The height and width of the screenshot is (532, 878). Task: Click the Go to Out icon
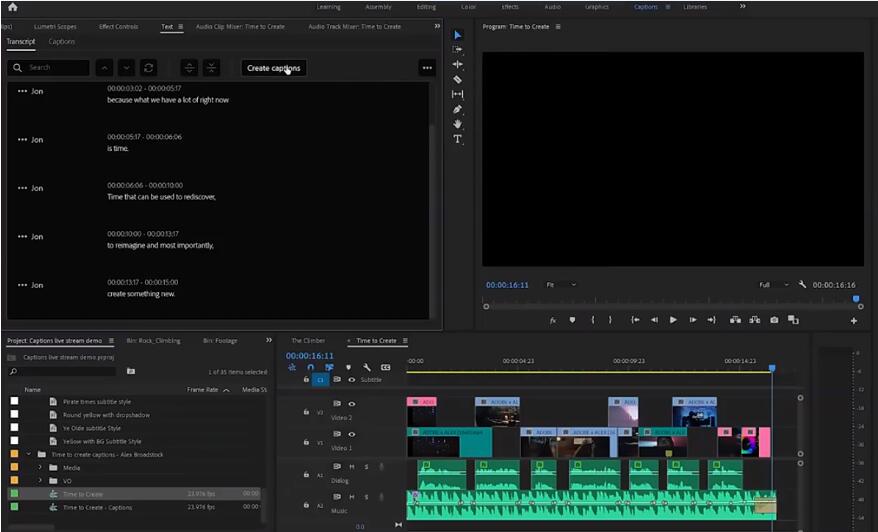coord(711,320)
